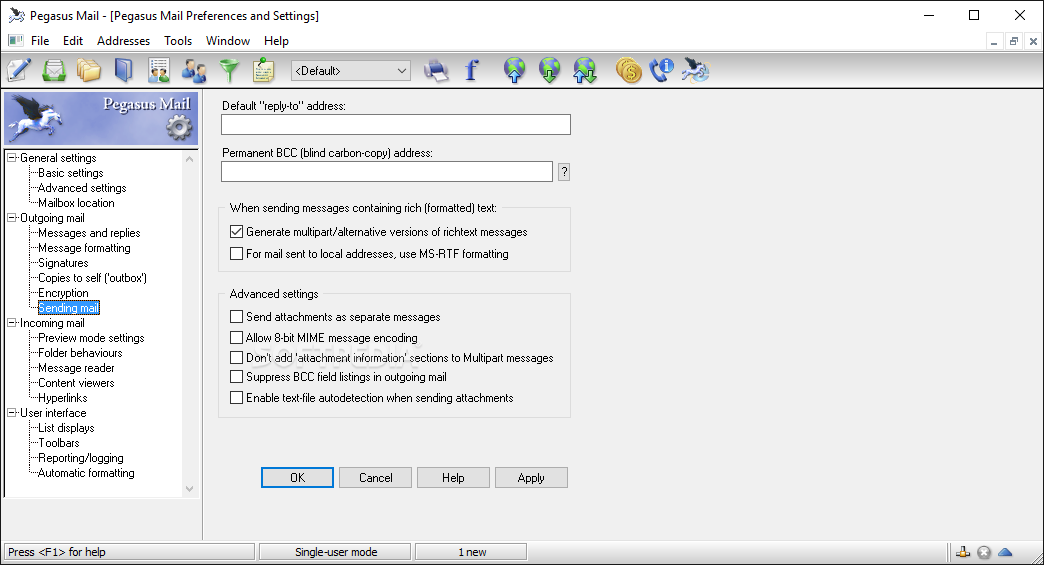Image resolution: width=1044 pixels, height=565 pixels.
Task: Open the local users lookup icon
Action: (x=194, y=70)
